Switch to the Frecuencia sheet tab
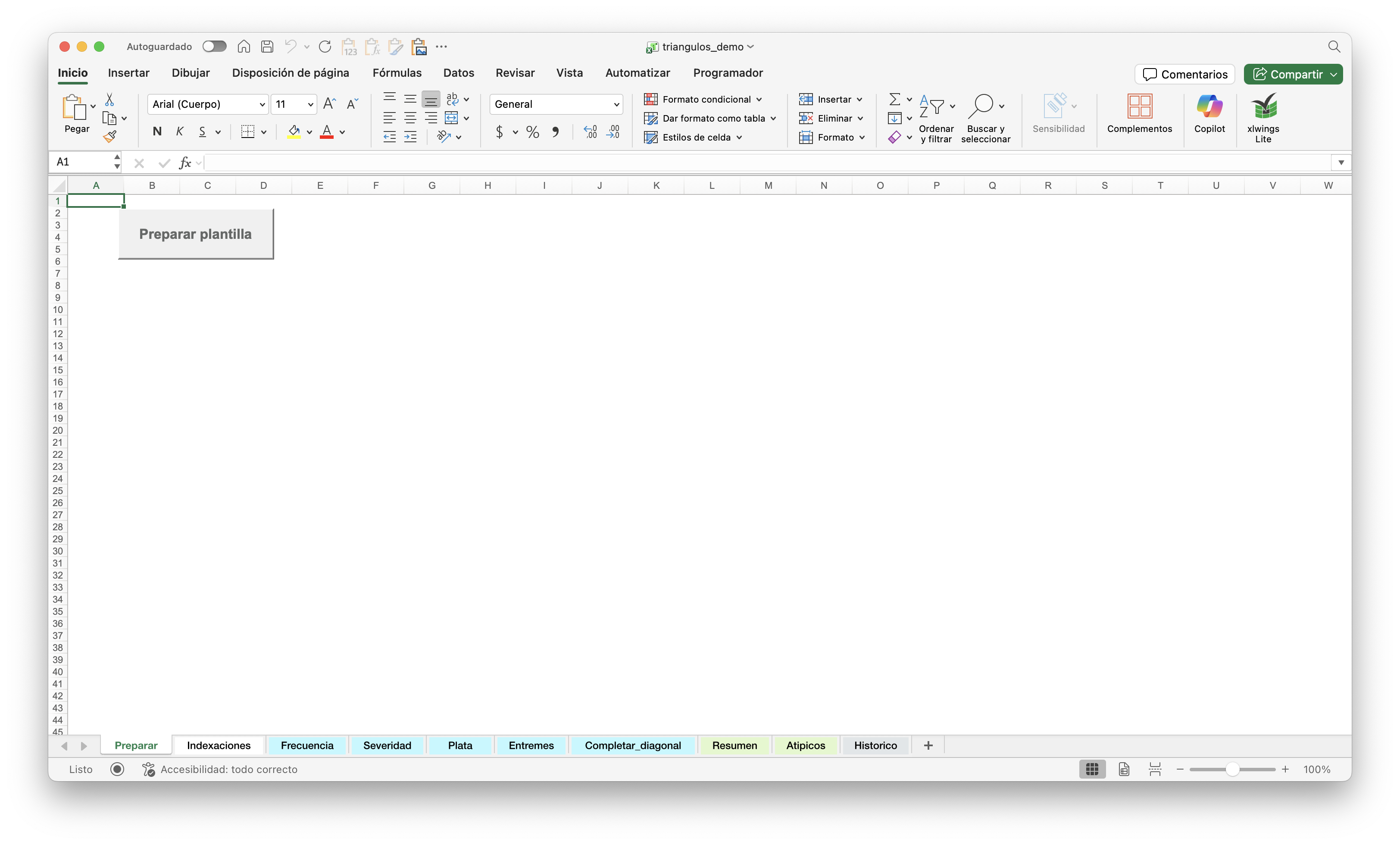Viewport: 1400px width, 845px height. [307, 745]
